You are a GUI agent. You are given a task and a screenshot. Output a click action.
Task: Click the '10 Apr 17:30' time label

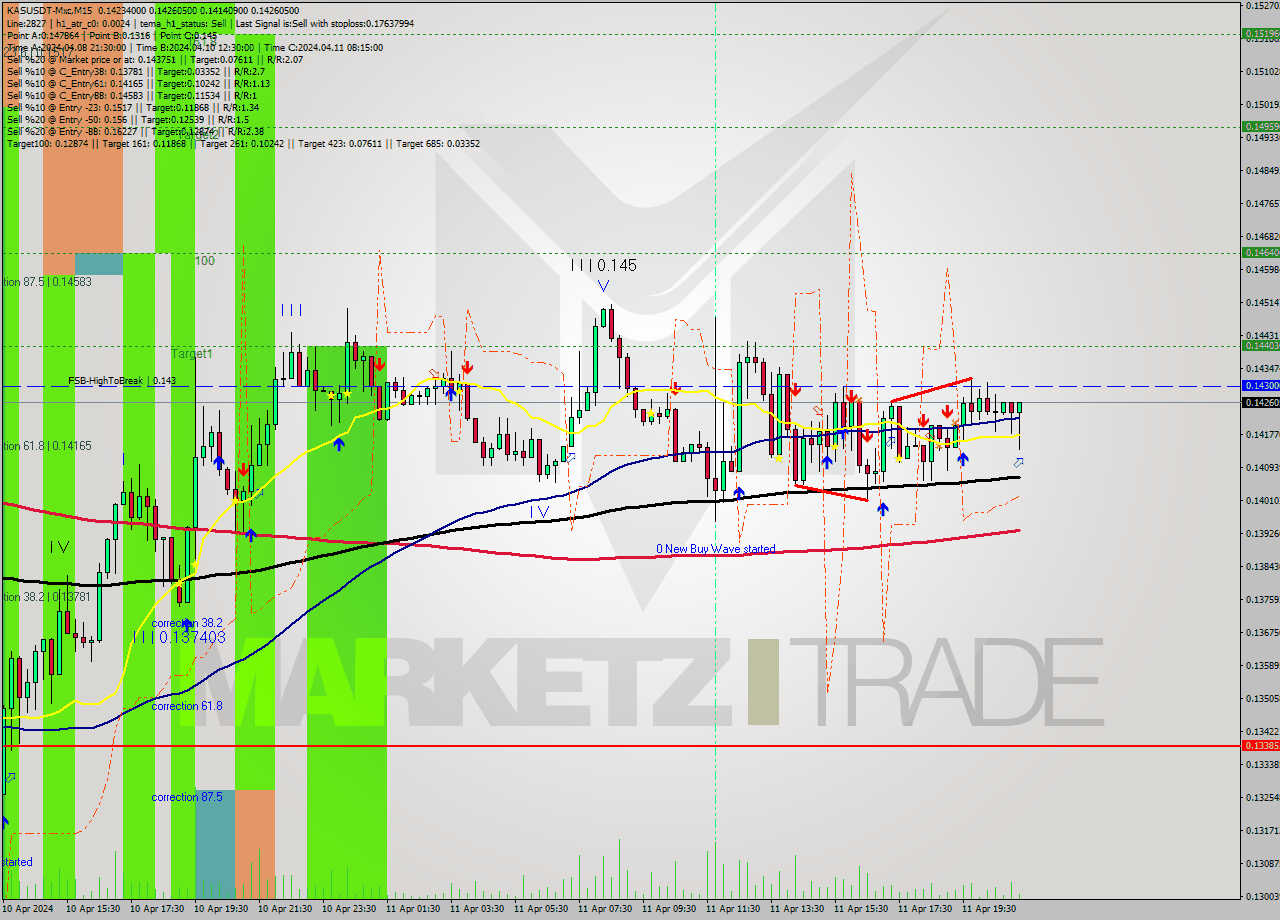(x=156, y=909)
